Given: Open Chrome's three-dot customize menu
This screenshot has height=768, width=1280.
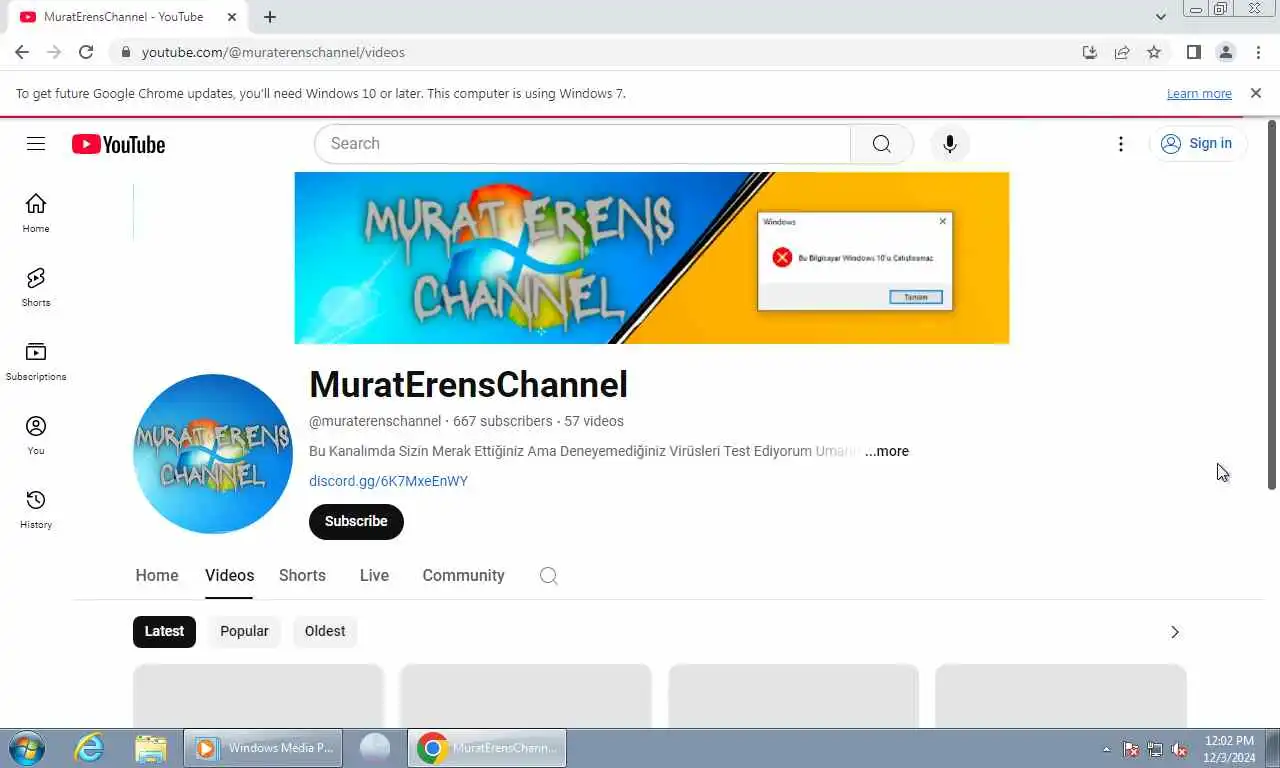Looking at the screenshot, I should 1258,52.
